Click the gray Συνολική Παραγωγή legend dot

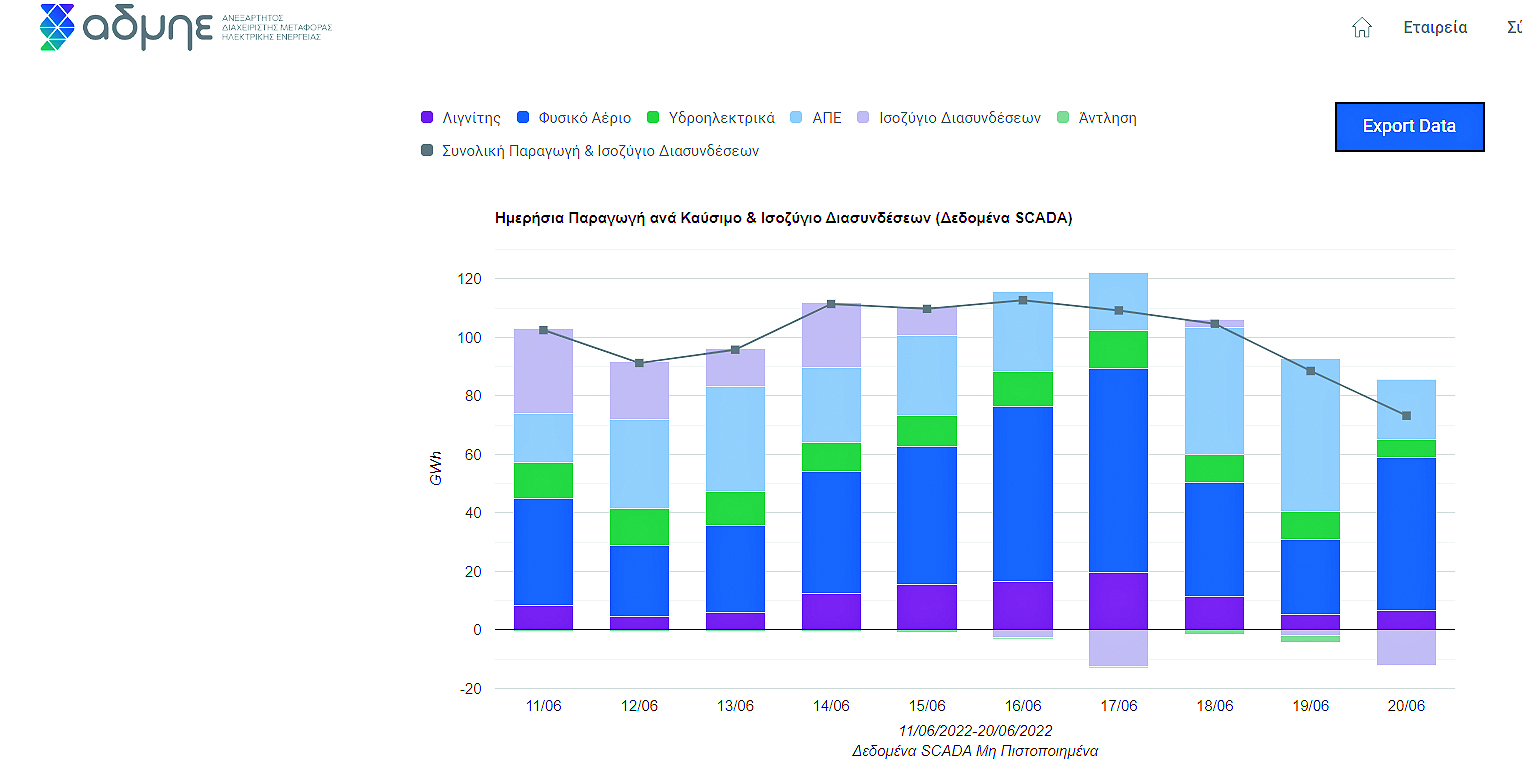[427, 151]
